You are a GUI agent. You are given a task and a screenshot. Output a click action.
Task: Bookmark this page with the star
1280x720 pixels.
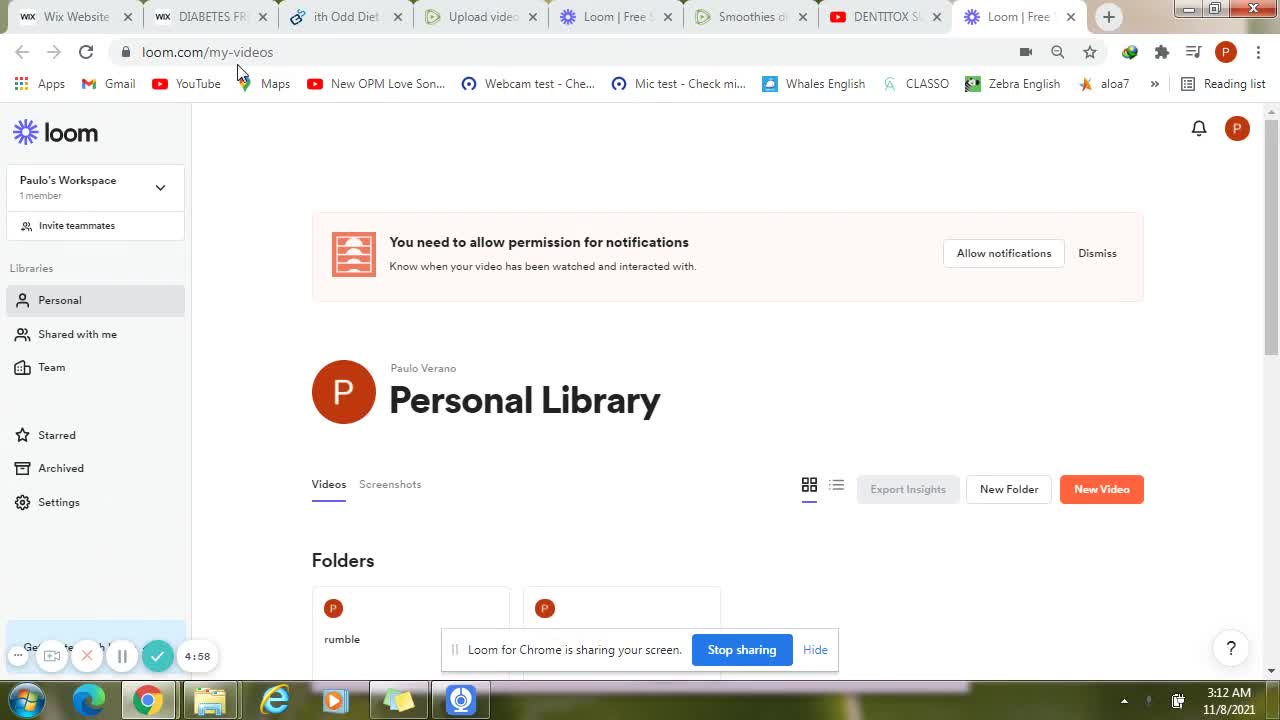[1090, 52]
